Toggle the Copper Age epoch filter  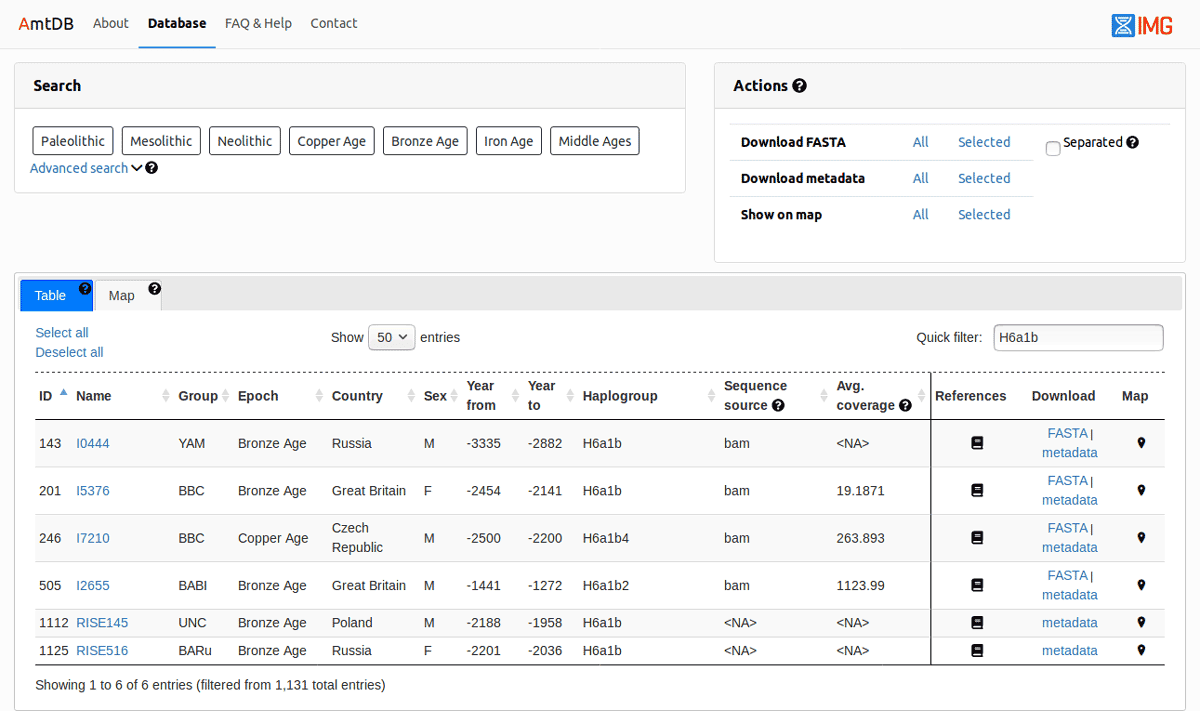[332, 141]
